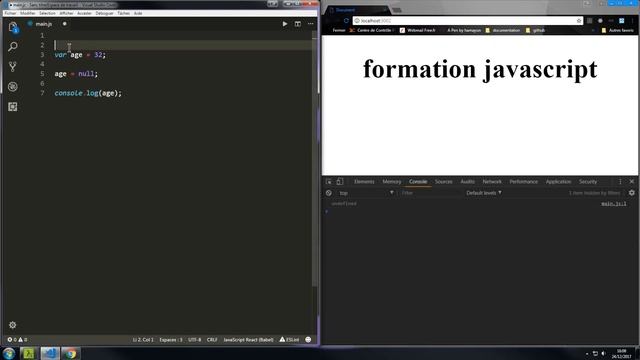Toggle the device toolbar in DevTools
This screenshot has width=640, height=360.
point(340,182)
